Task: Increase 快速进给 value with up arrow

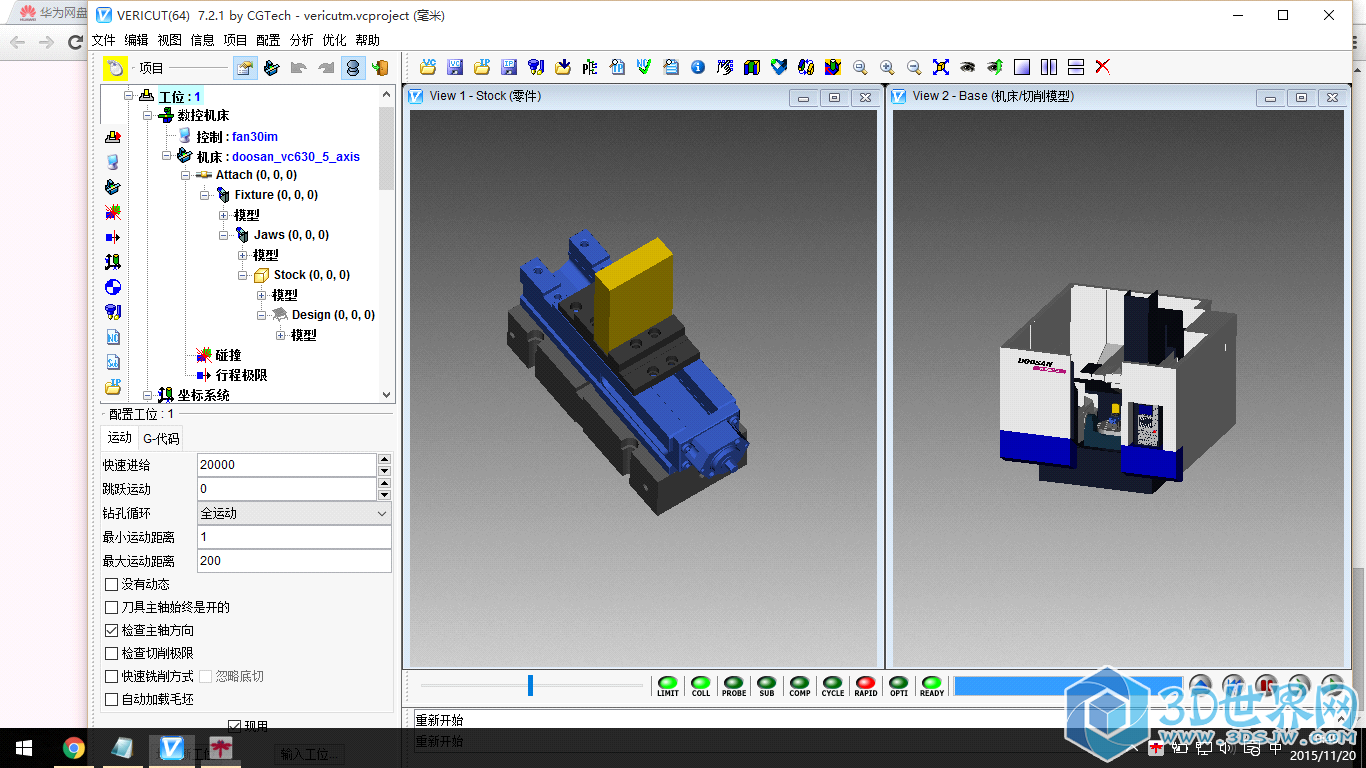Action: coord(384,459)
